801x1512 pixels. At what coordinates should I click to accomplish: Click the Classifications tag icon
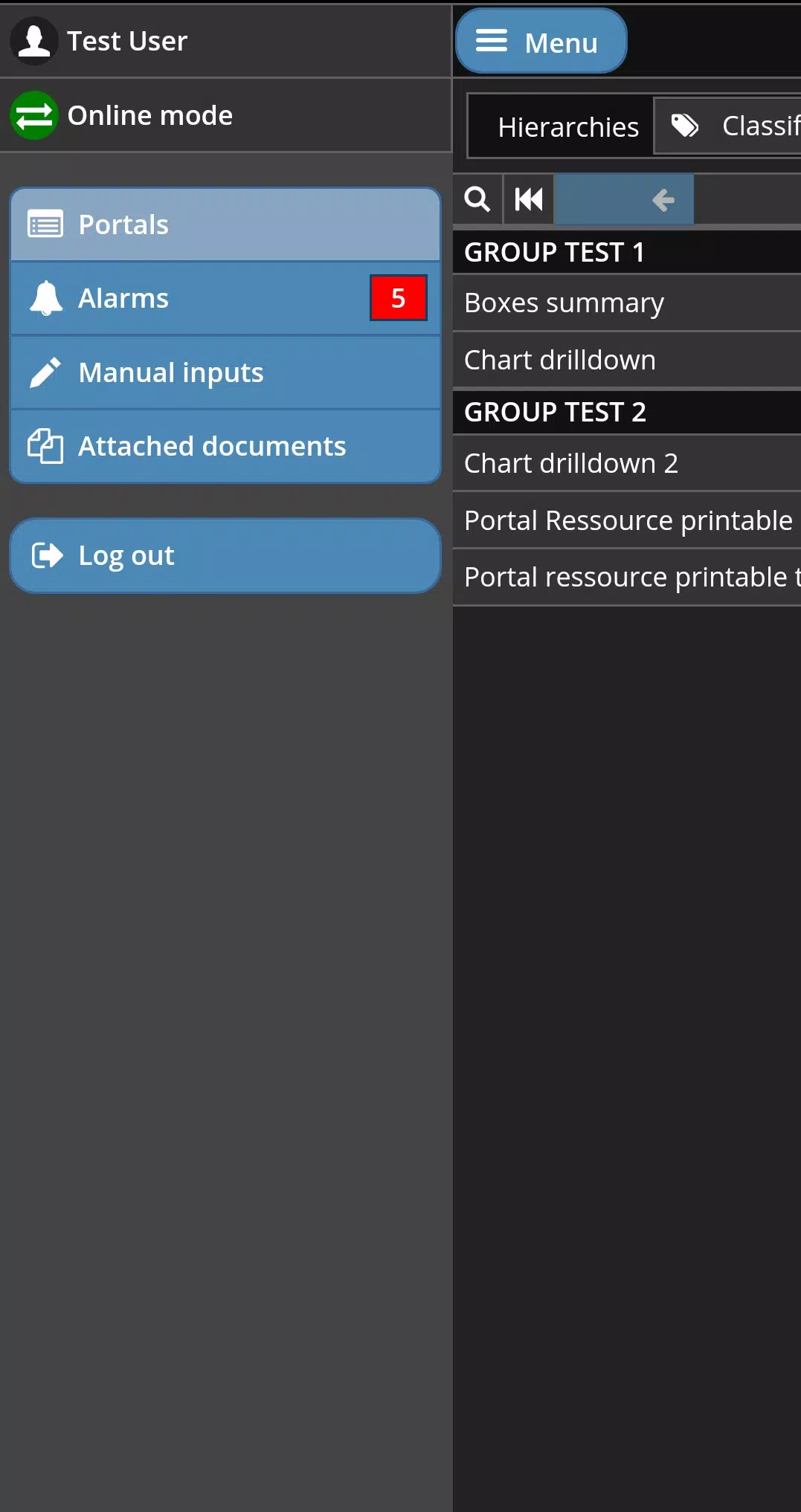pos(685,126)
